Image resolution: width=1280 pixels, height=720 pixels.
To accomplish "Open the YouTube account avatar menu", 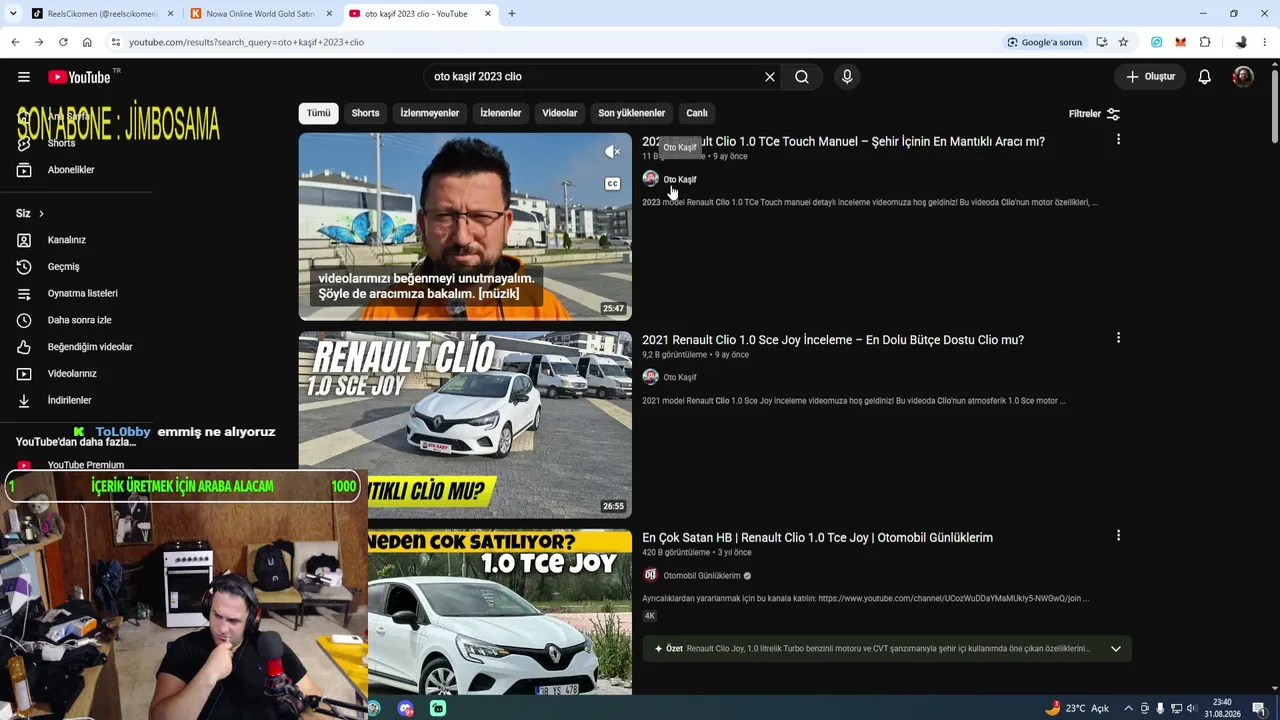I will (1243, 77).
